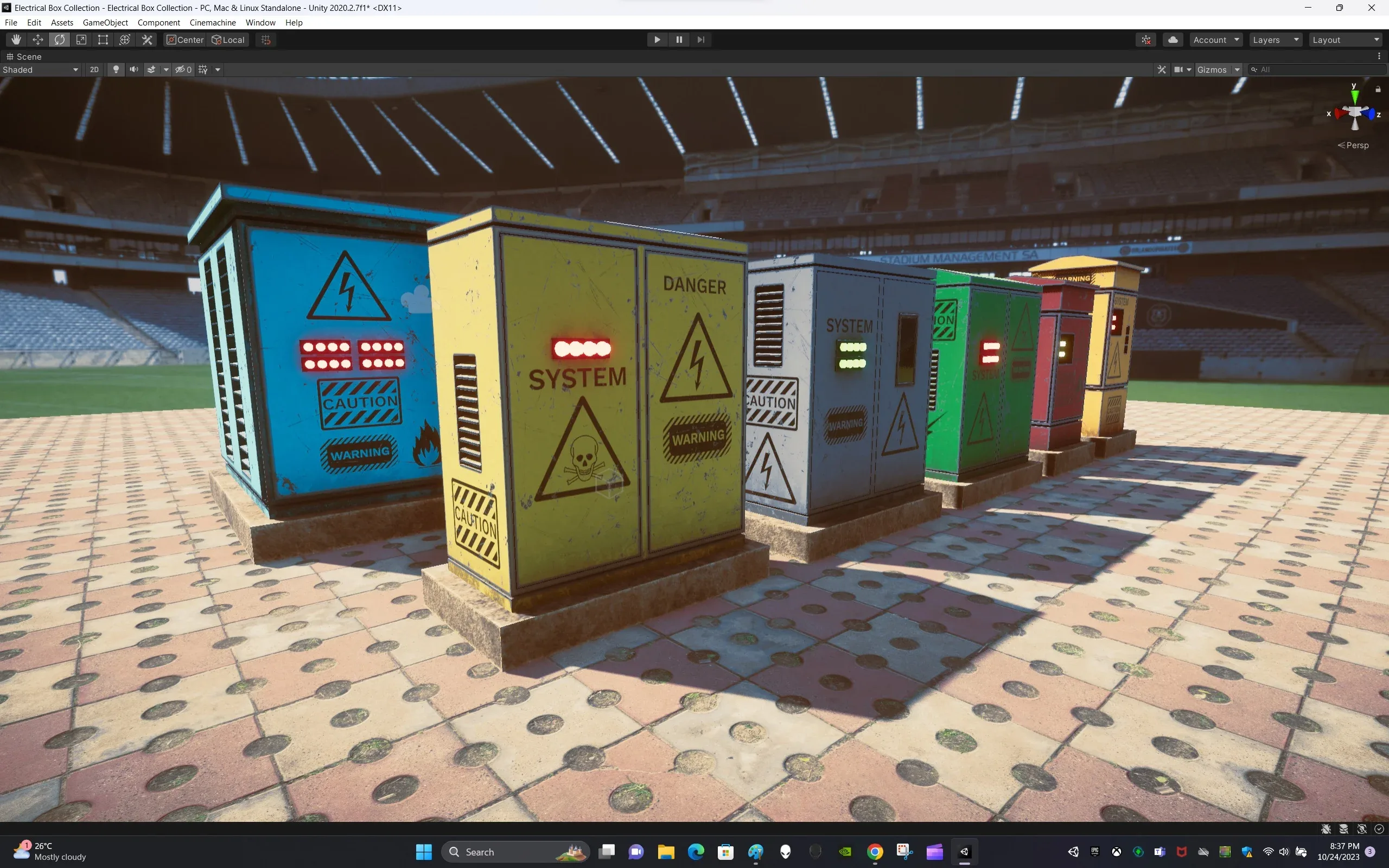Toggle the scene gizmo rotation lock
The image size is (1389, 868).
1378,89
